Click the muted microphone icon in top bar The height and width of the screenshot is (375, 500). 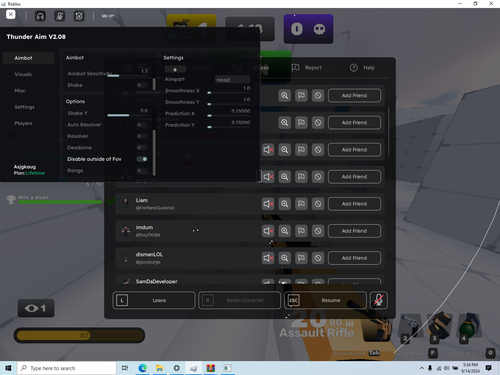pyautogui.click(x=60, y=16)
